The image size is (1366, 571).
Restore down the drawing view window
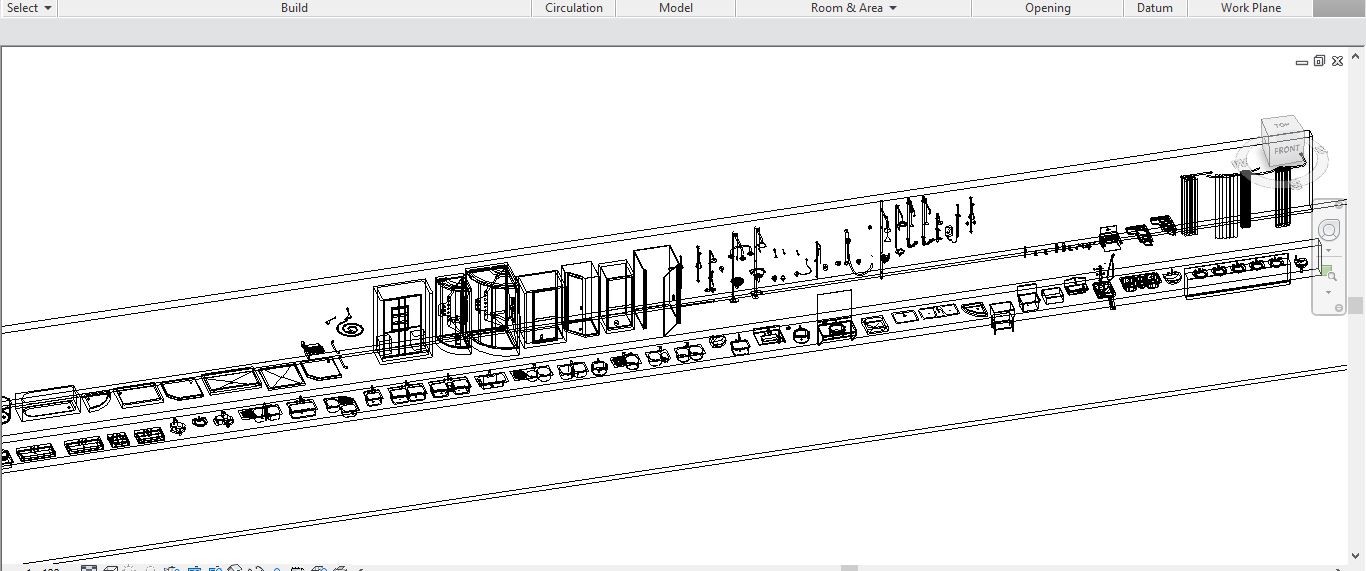(1319, 61)
